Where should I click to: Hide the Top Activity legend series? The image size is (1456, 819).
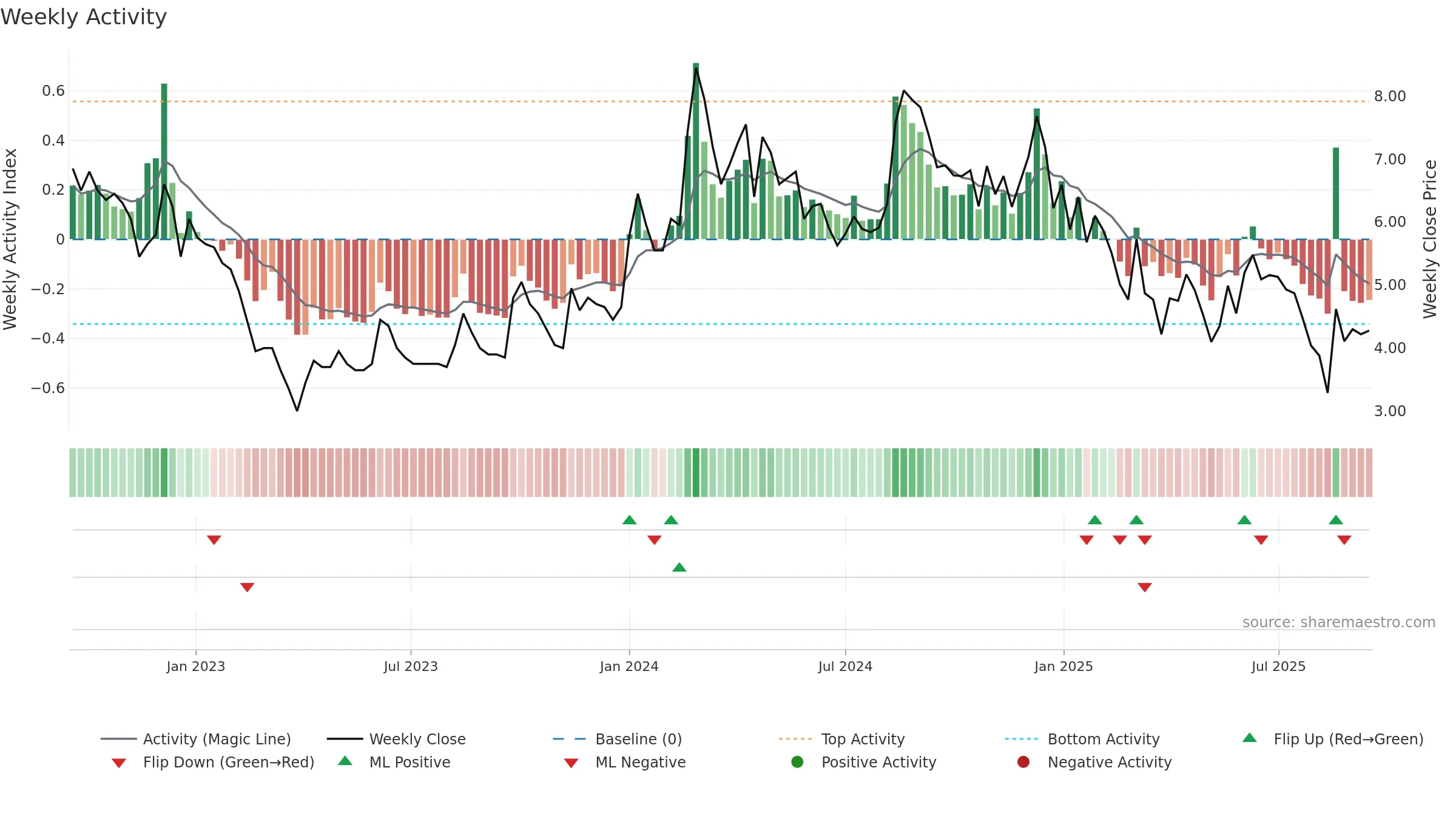tap(842, 739)
